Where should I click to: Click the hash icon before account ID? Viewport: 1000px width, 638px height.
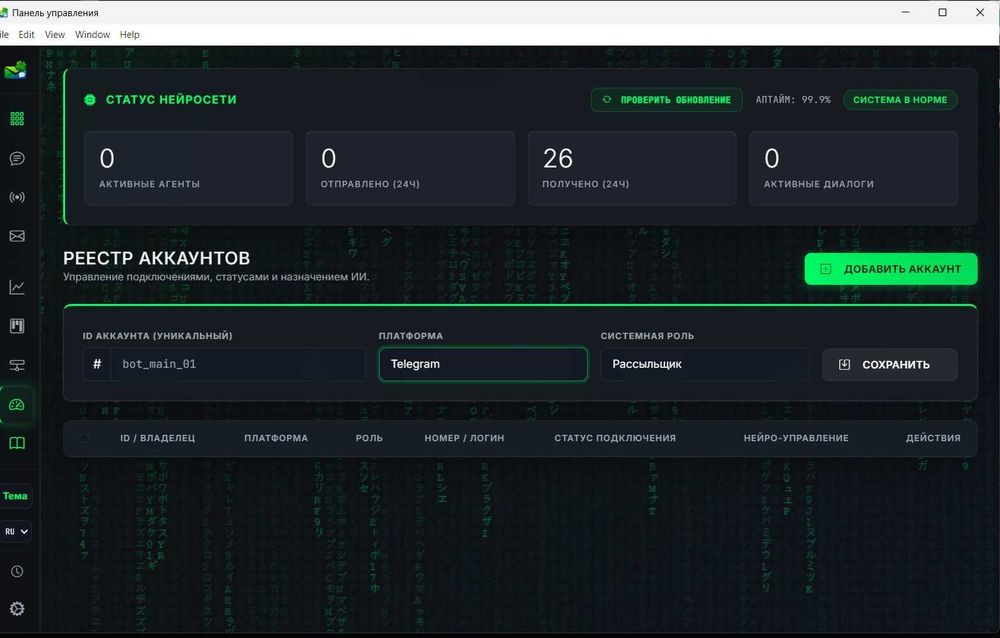(97, 364)
